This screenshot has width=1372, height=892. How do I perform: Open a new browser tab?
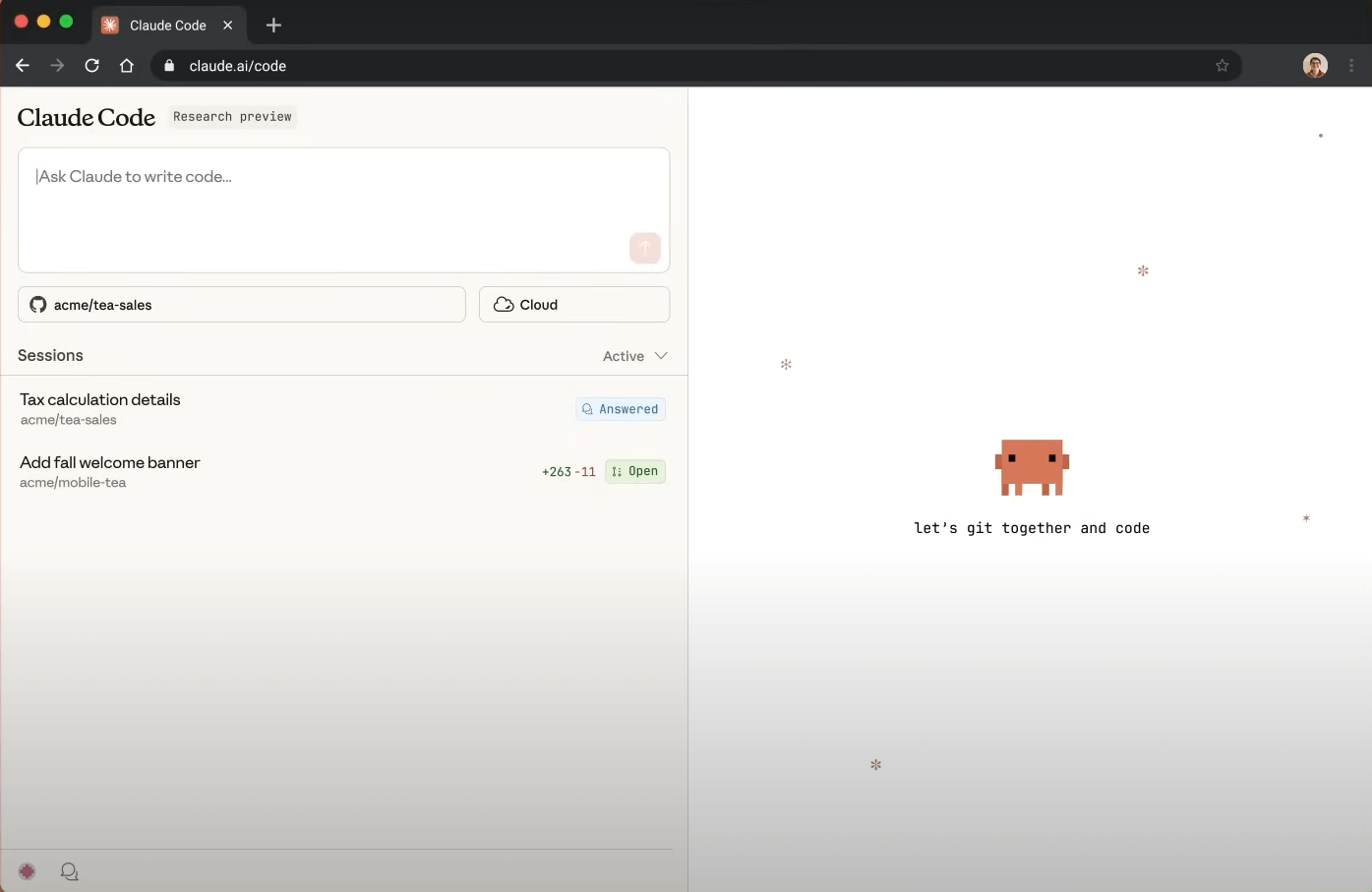273,25
